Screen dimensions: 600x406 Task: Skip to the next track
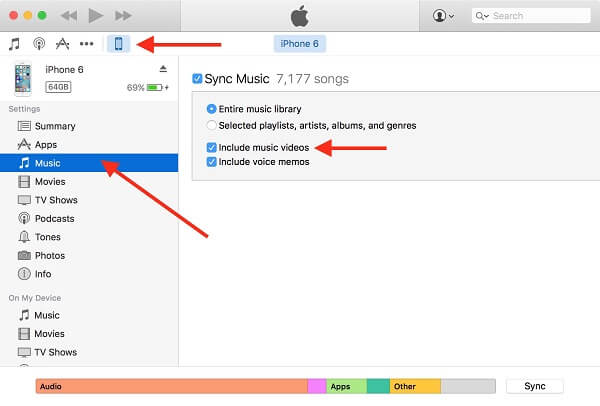coord(123,16)
